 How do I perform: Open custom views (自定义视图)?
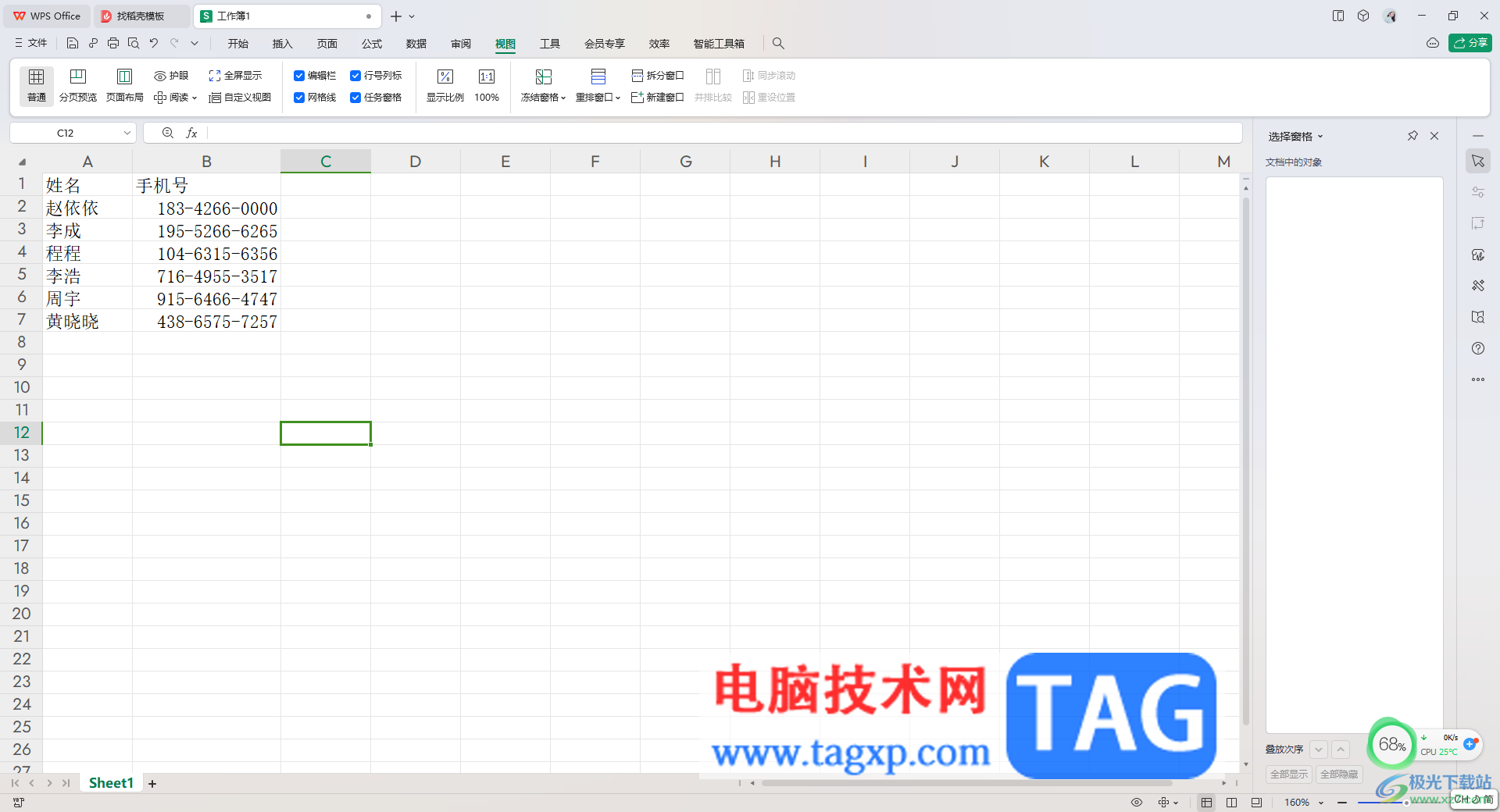tap(240, 98)
